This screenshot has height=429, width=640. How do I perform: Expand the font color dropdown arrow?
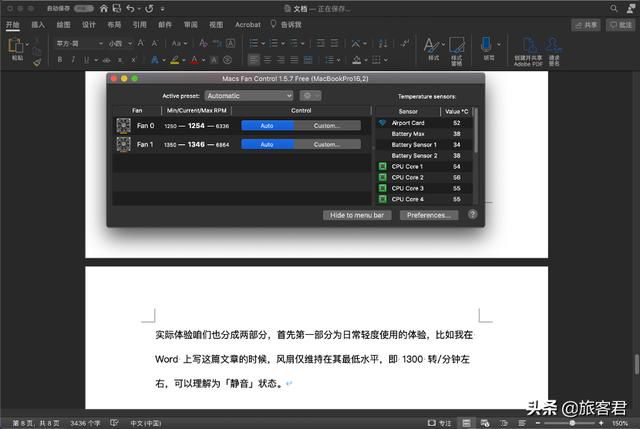point(203,60)
